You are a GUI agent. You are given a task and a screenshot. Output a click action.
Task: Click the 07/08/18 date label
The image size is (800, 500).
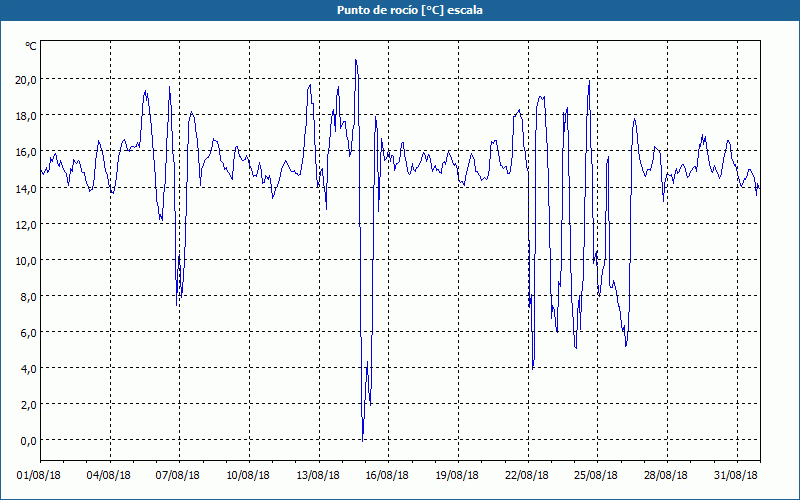pos(178,475)
